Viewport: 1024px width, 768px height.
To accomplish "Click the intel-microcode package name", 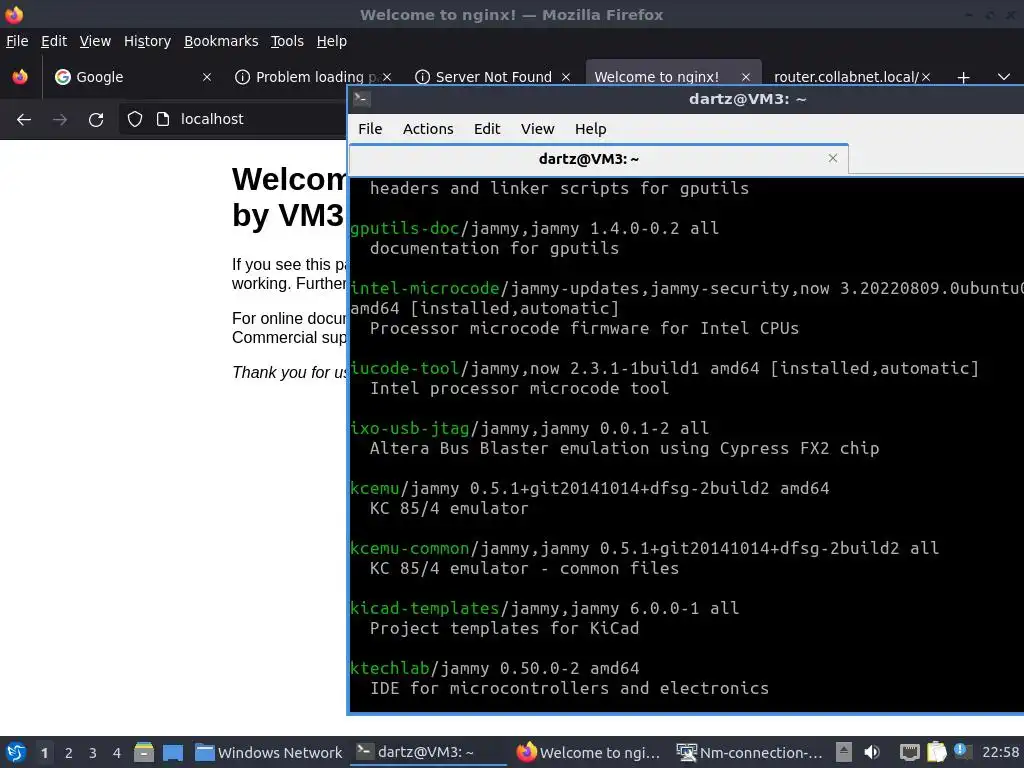I will point(424,288).
